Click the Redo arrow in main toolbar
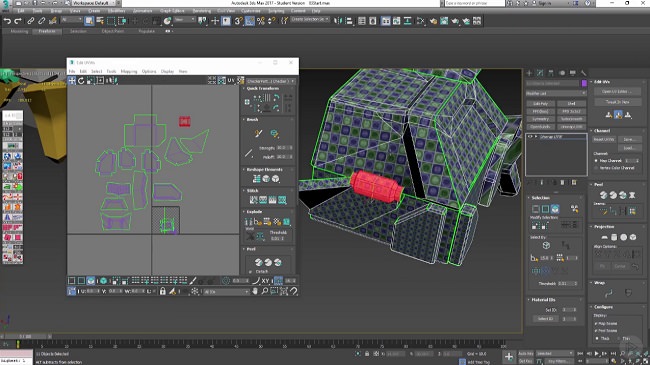The height and width of the screenshot is (365, 650). [x=18, y=21]
